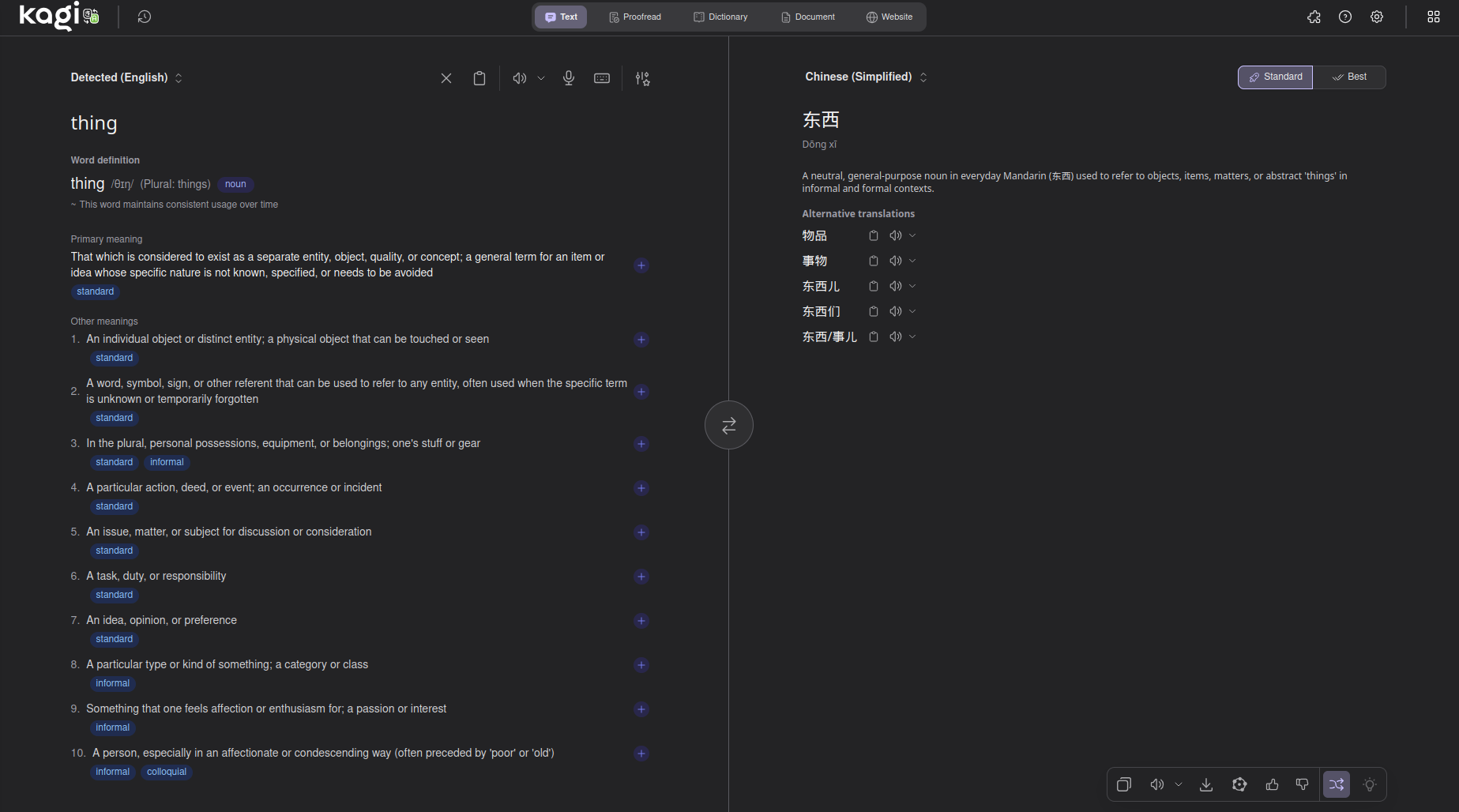Download the translation with the download icon
This screenshot has width=1459, height=812.
1206,784
